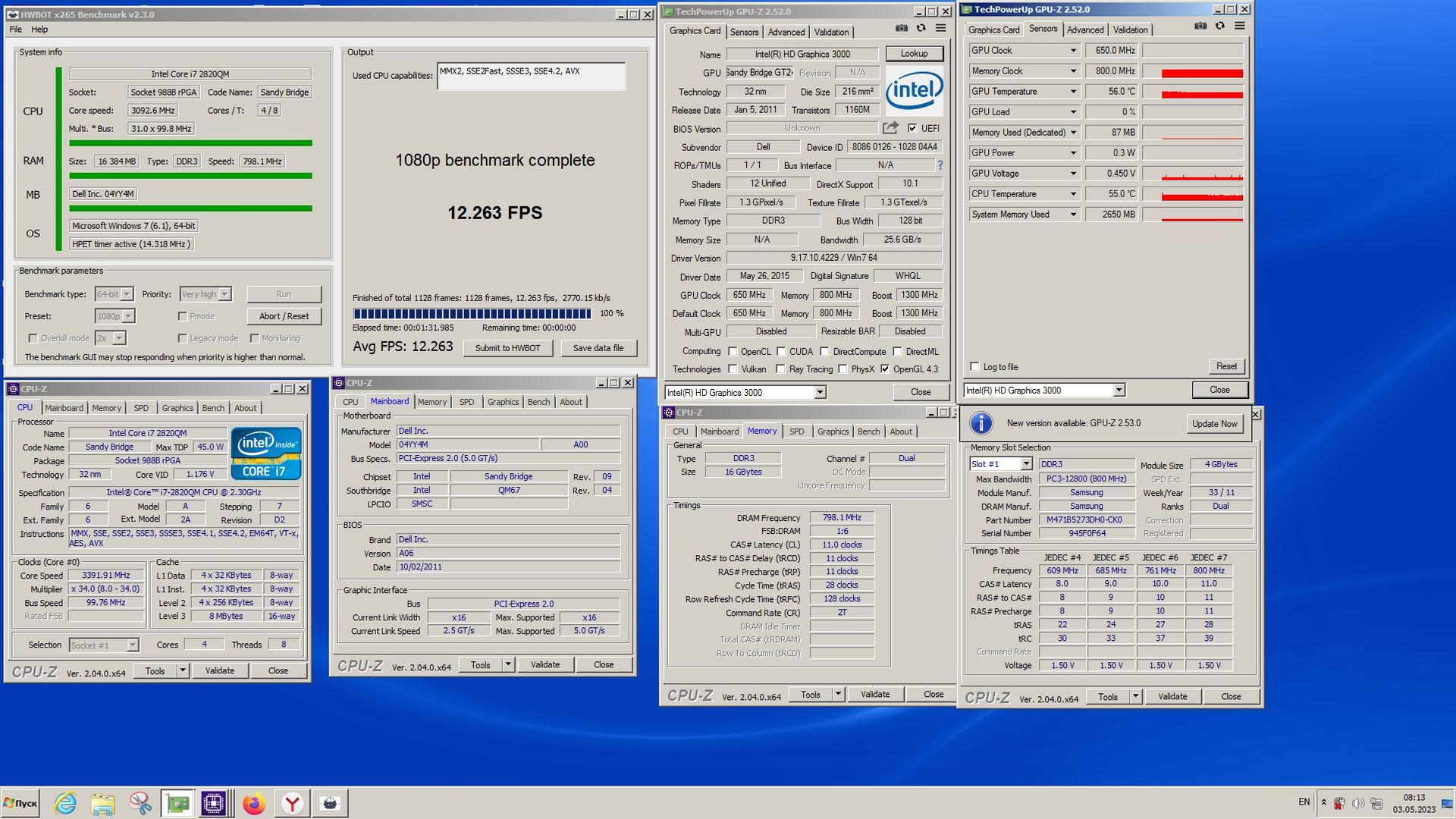Take GPU-Z screenshot with camera icon in Graphics Card window
Viewport: 1456px width, 819px height.
pos(901,28)
